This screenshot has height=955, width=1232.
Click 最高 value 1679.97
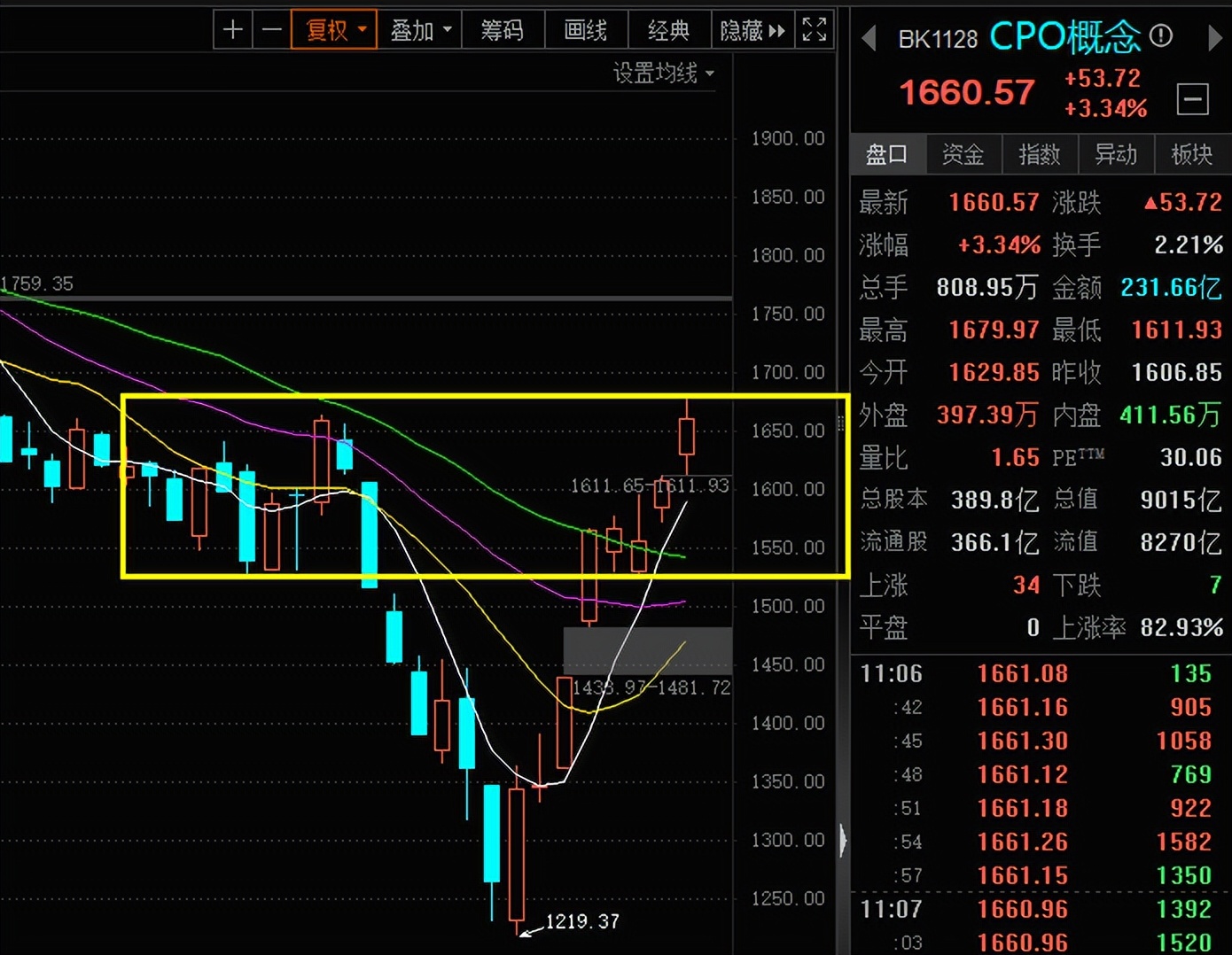pyautogui.click(x=994, y=330)
